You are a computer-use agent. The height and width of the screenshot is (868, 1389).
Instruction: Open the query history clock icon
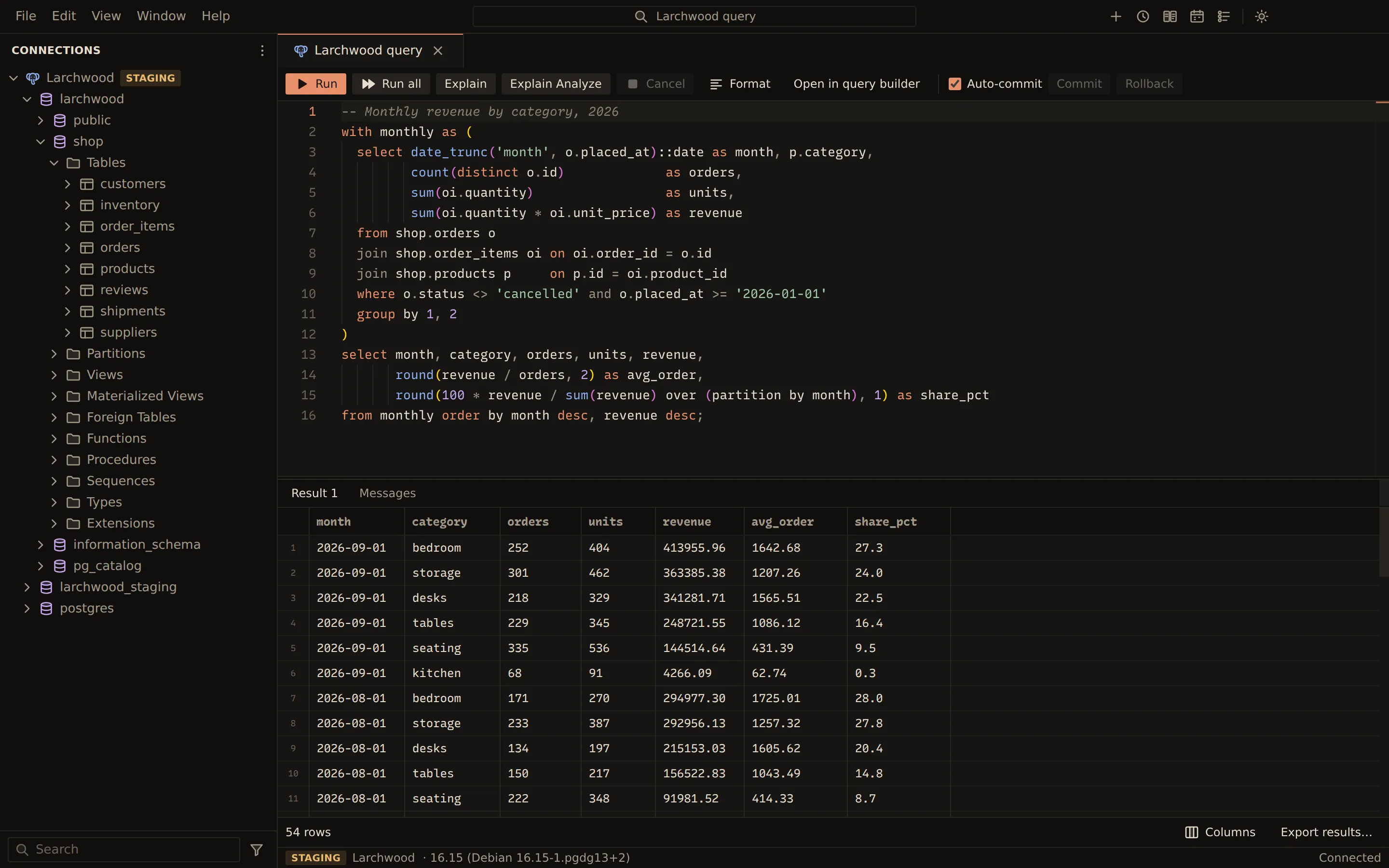coord(1143,17)
